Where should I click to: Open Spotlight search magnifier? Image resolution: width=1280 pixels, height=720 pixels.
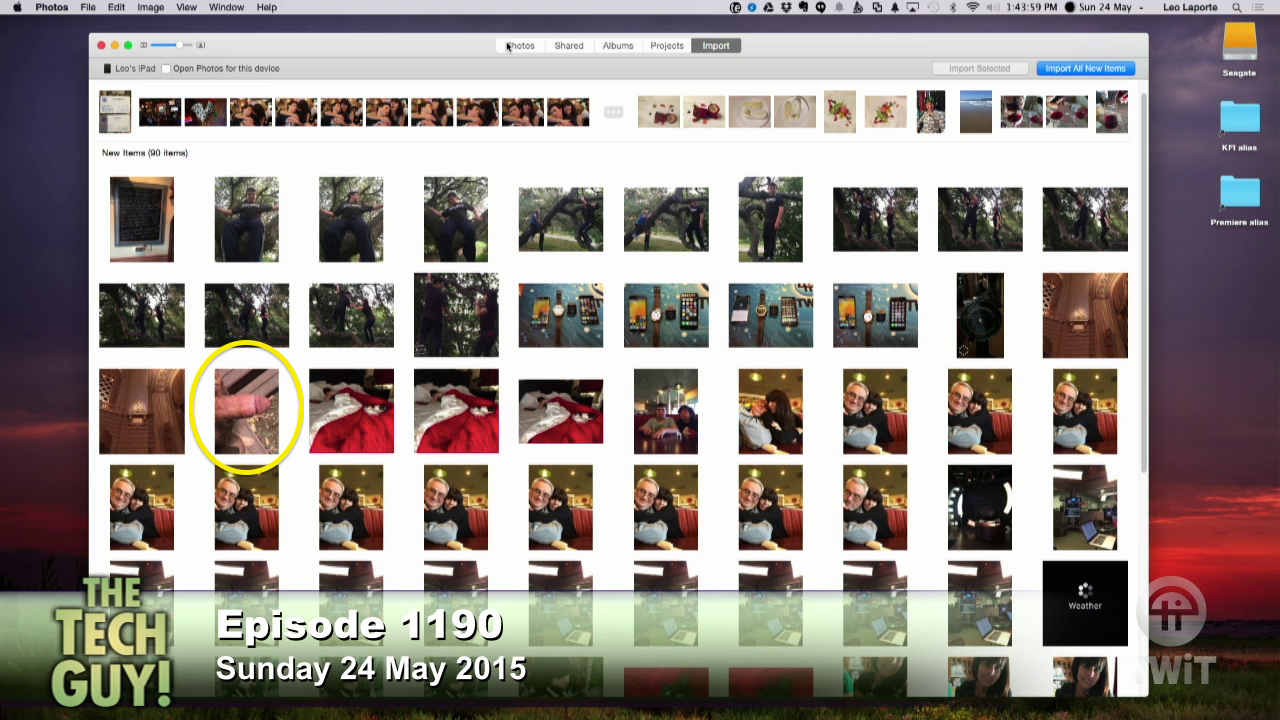[1237, 7]
